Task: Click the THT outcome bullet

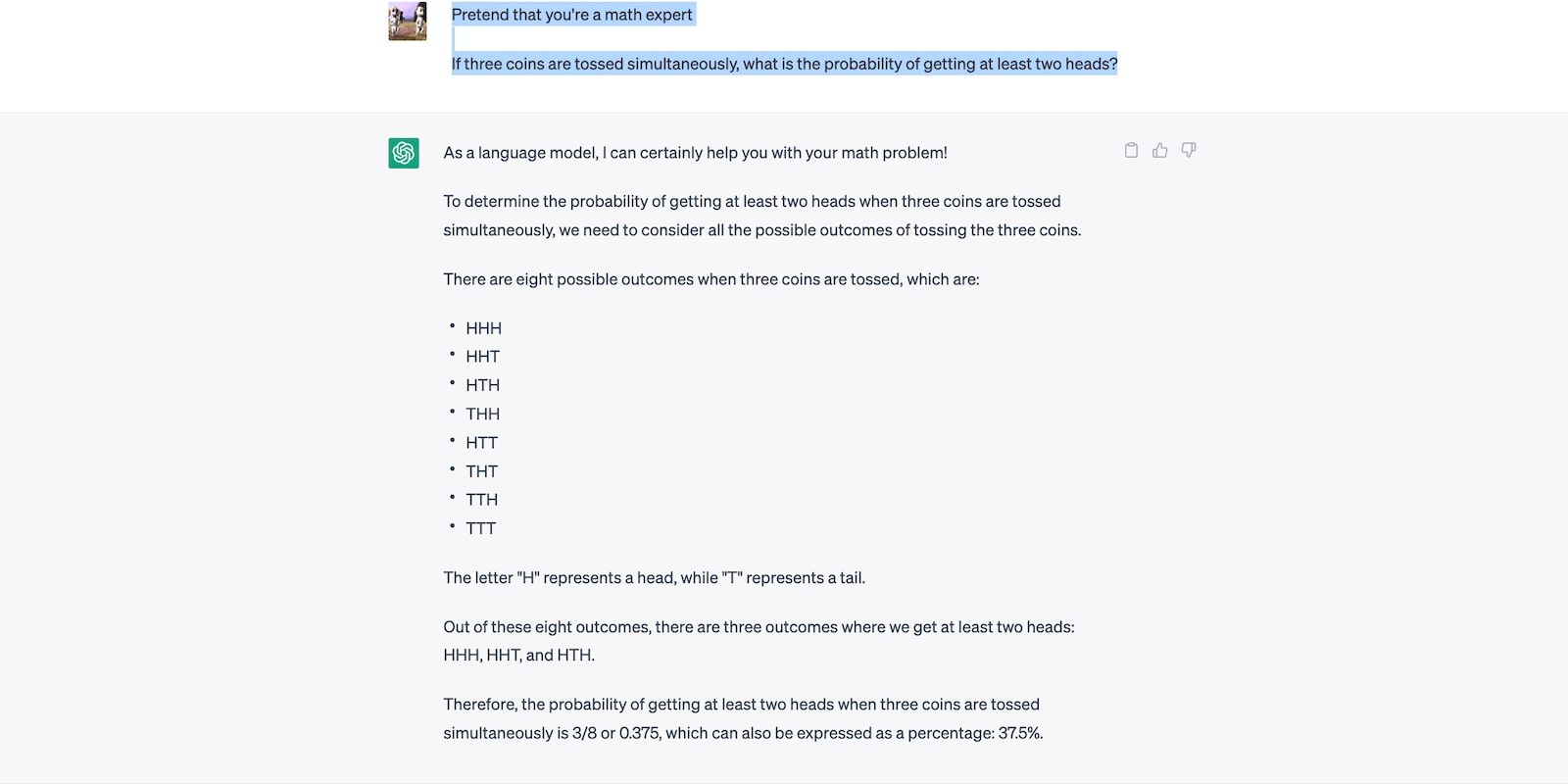Action: click(x=481, y=471)
